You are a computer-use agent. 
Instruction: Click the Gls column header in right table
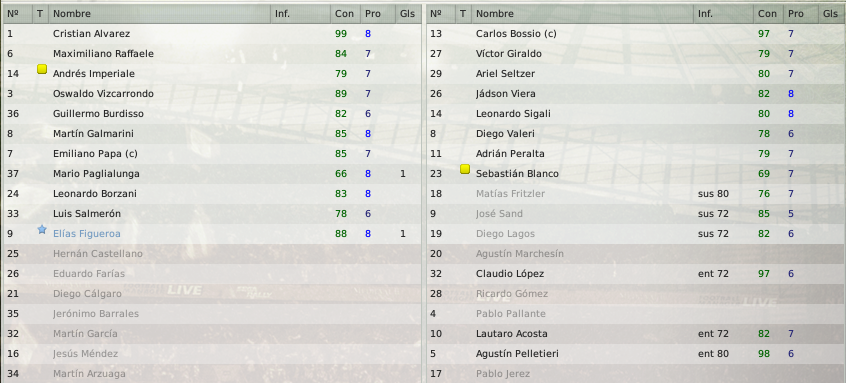pyautogui.click(x=830, y=13)
